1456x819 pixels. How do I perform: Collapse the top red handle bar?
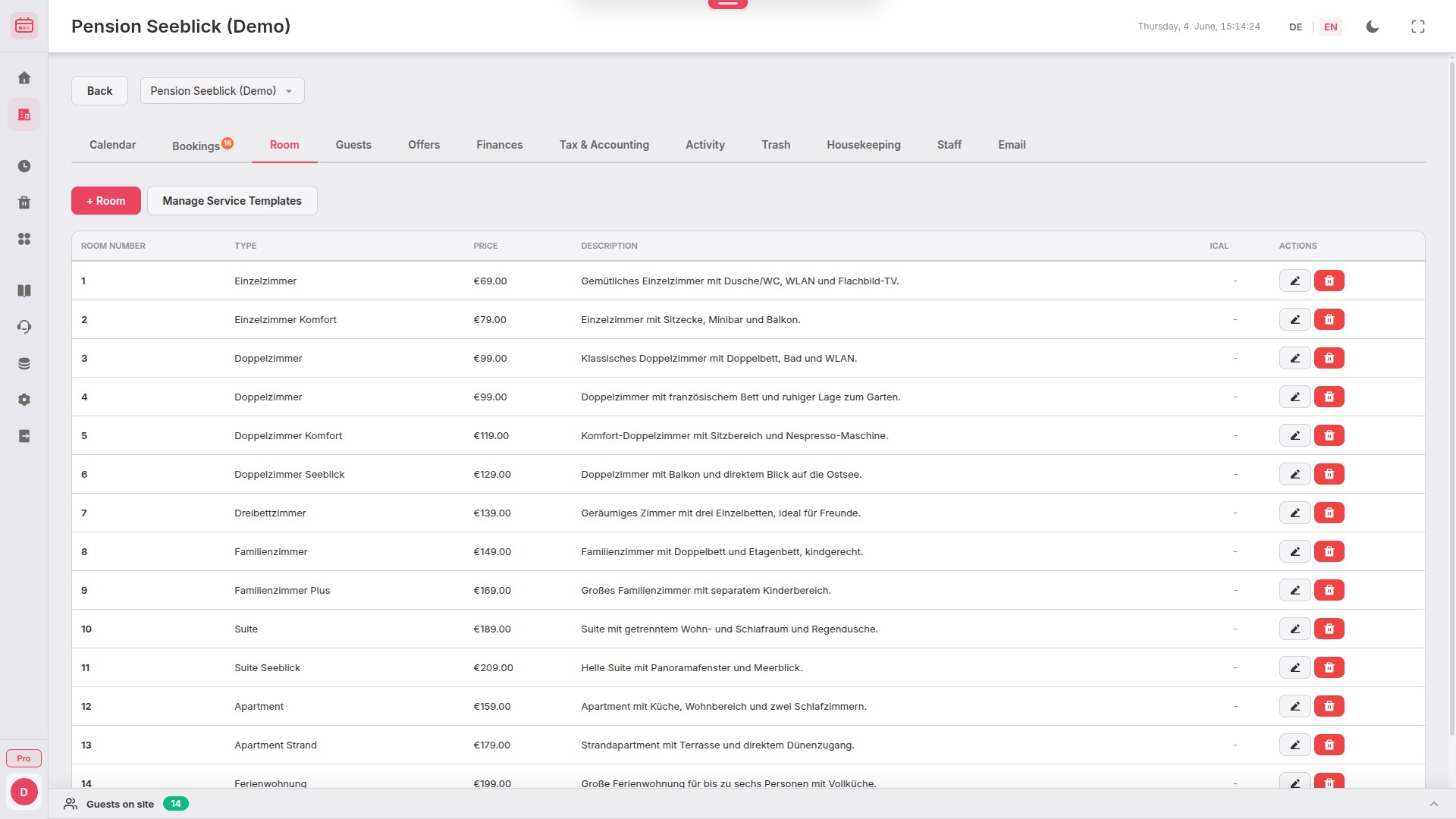pos(728,4)
